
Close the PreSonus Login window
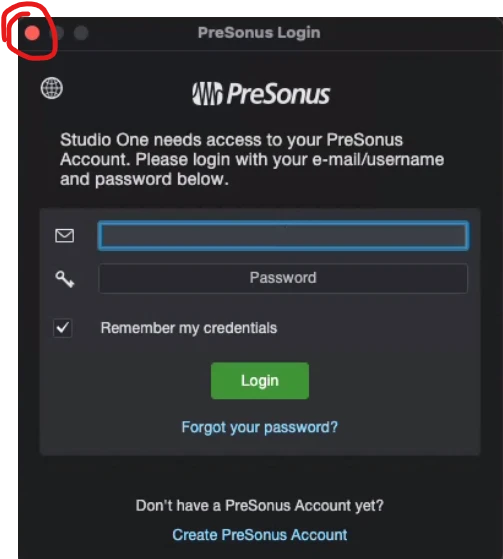pos(32,33)
